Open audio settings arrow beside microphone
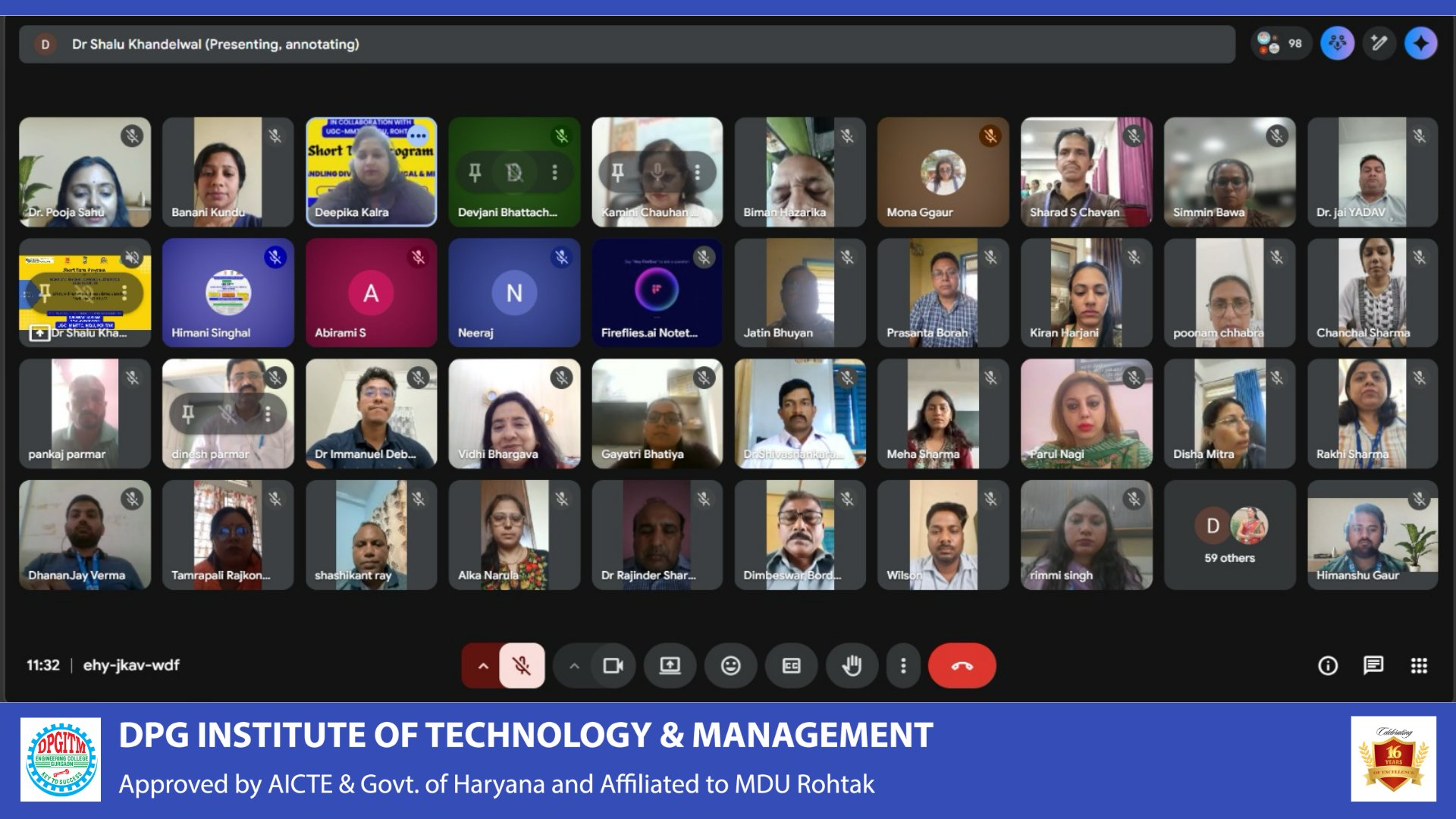This screenshot has height=819, width=1456. pyautogui.click(x=483, y=666)
